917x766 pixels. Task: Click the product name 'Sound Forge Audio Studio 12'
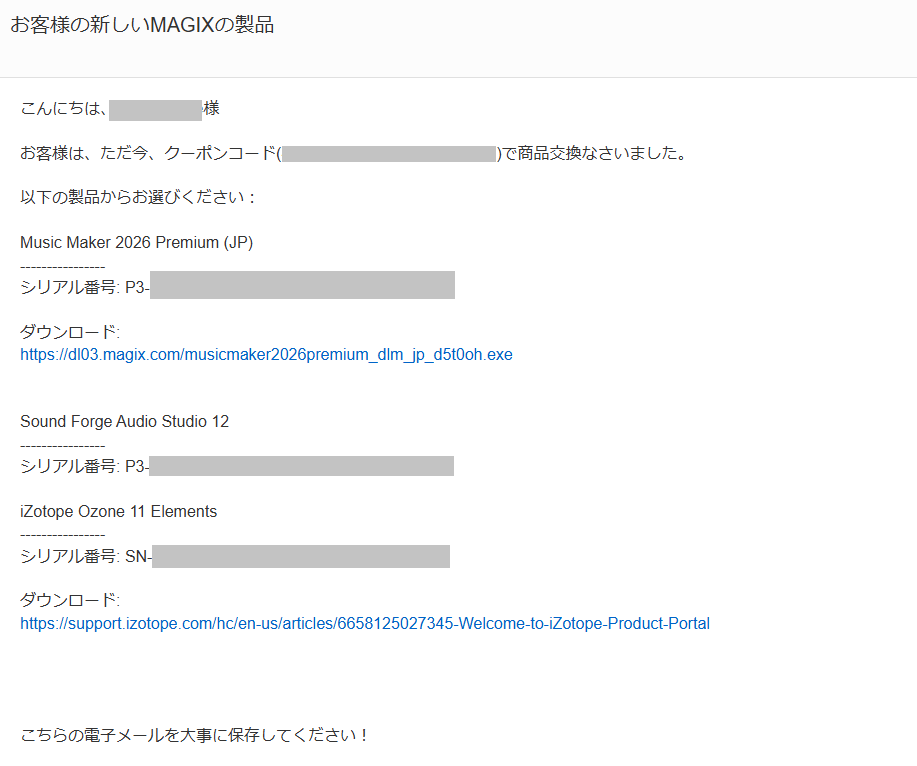(x=125, y=422)
